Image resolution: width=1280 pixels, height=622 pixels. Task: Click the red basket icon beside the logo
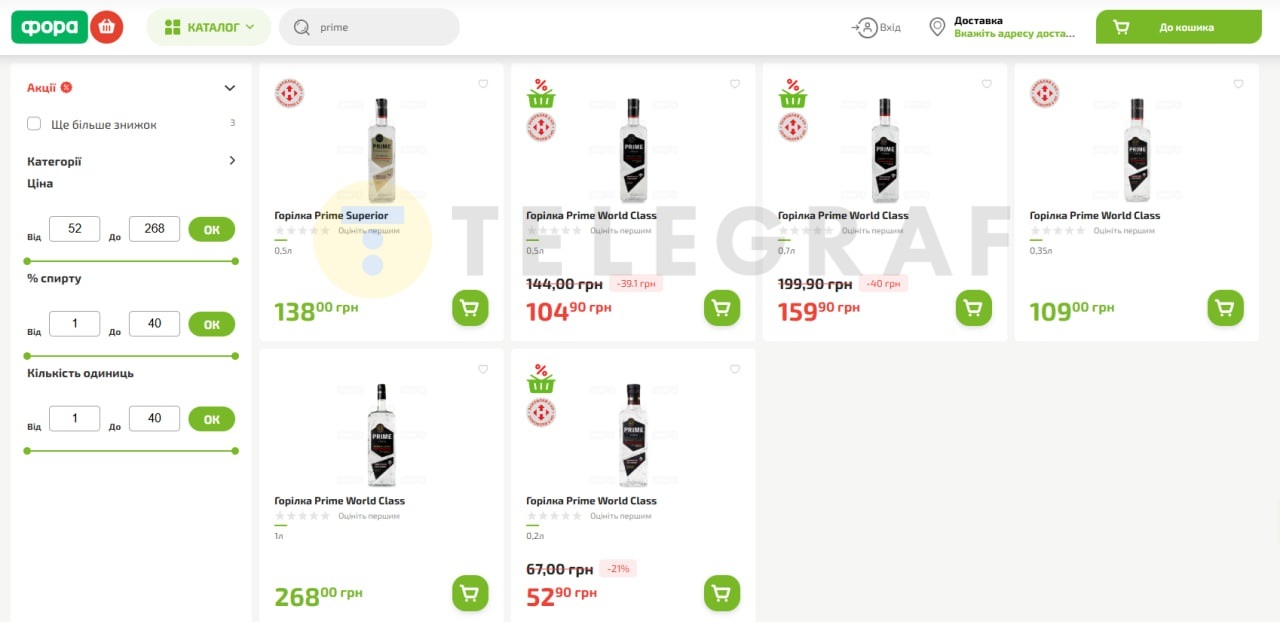coord(106,27)
